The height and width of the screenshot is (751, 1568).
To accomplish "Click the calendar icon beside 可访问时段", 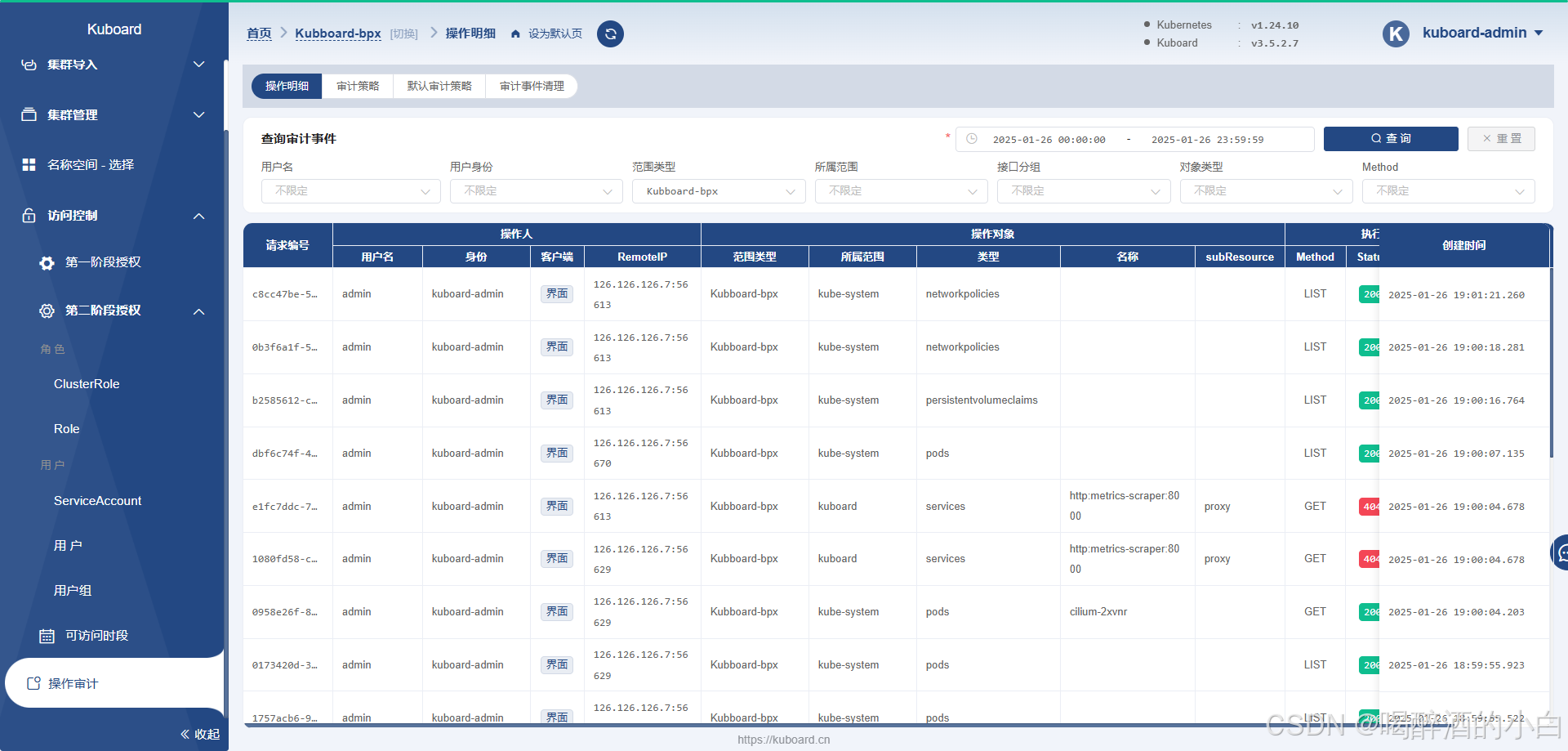I will [47, 636].
